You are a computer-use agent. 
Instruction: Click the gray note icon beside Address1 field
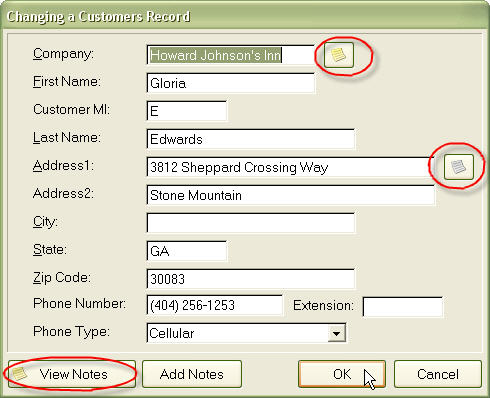pyautogui.click(x=459, y=167)
